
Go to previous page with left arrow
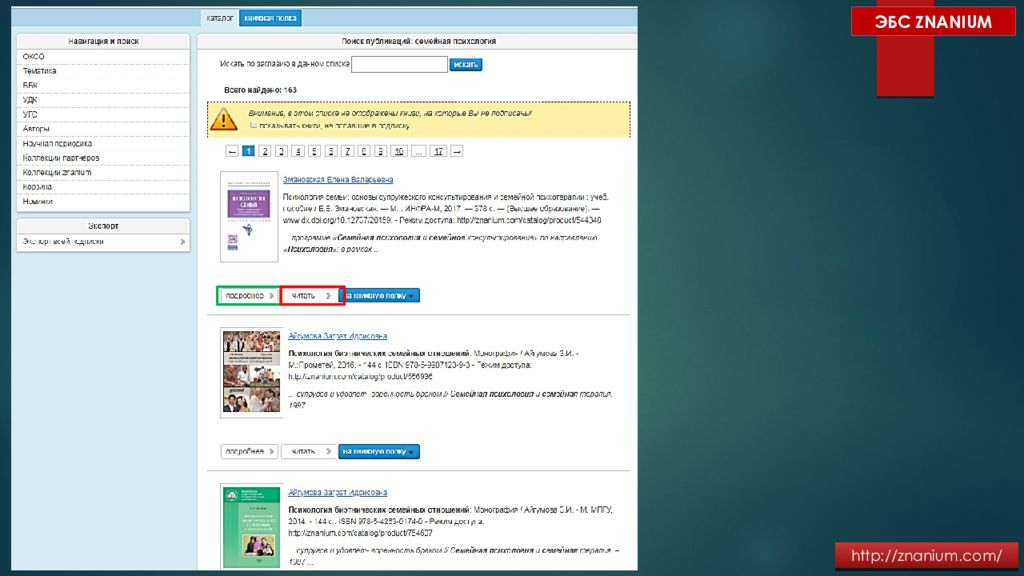pos(231,152)
